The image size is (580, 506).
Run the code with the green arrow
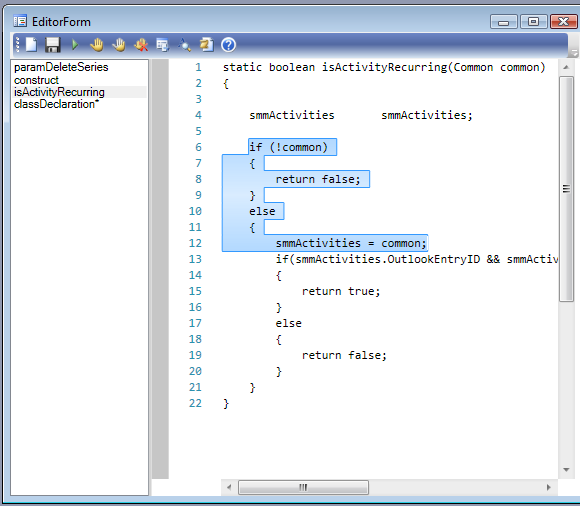(75, 45)
